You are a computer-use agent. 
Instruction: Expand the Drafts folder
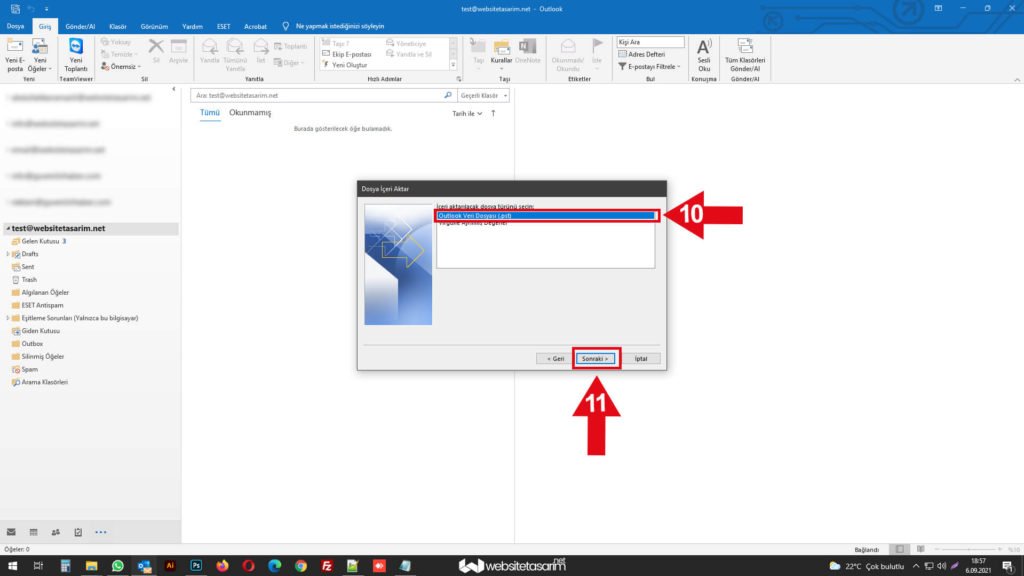coord(8,254)
